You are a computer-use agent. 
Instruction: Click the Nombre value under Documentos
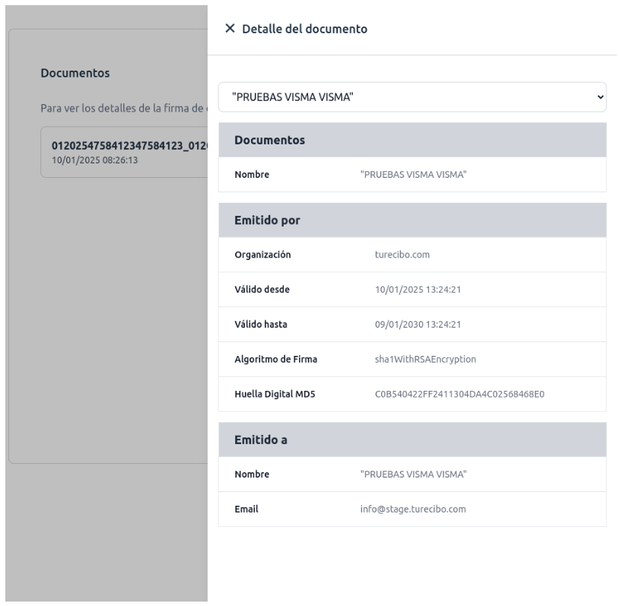pos(413,175)
